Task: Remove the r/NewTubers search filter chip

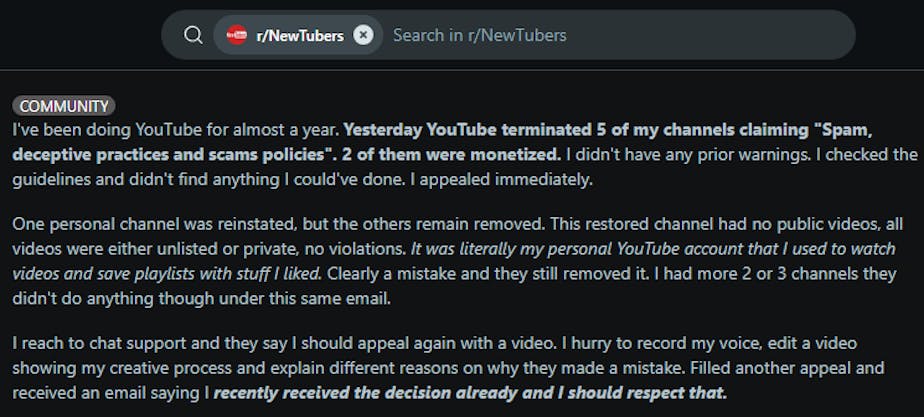Action: [363, 35]
